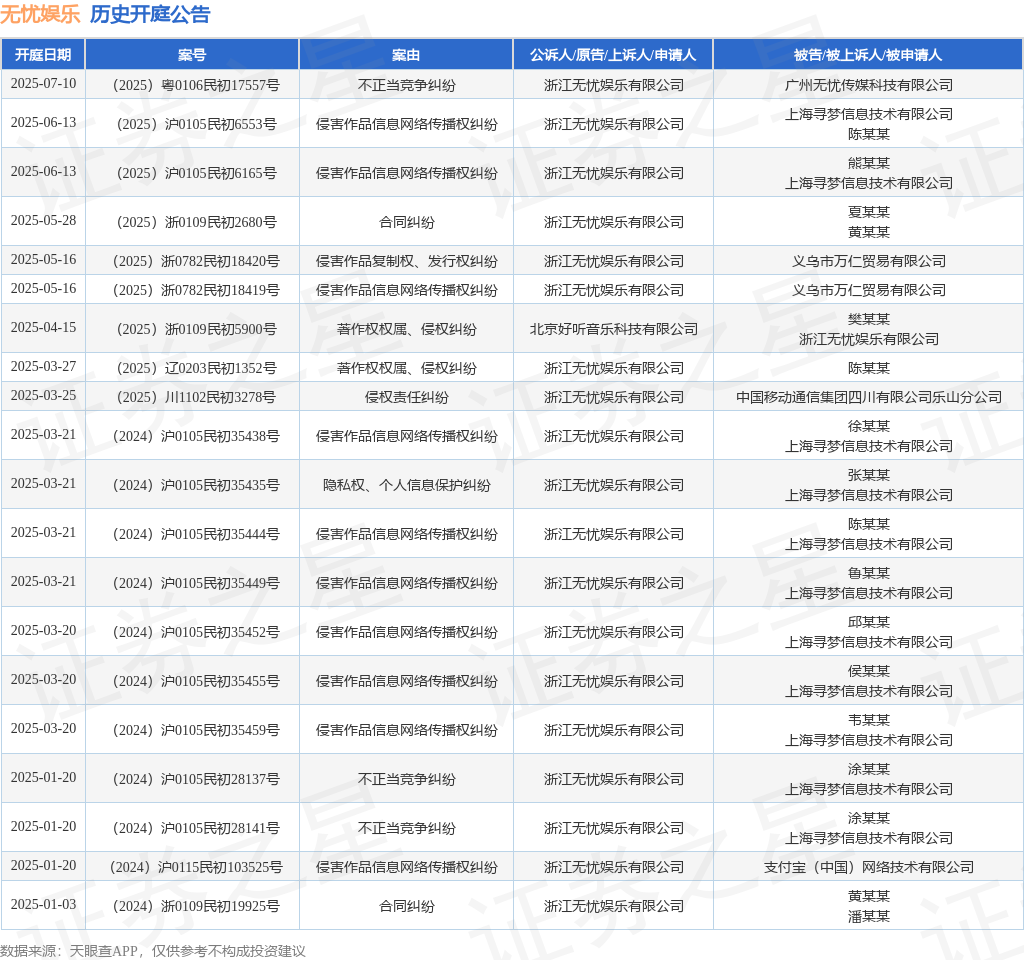Viewport: 1024px width, 960px height.
Task: Click date cell 2025-03-27
Action: [x=43, y=367]
